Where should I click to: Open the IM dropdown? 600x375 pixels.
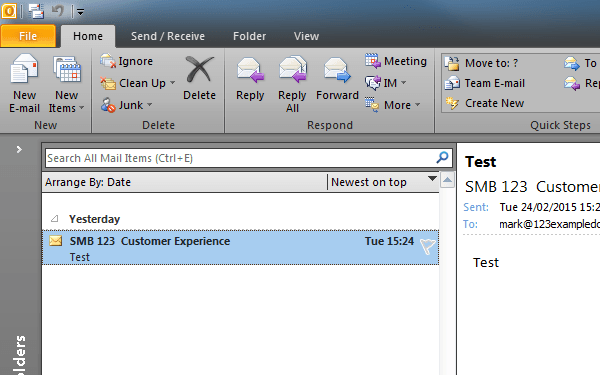coord(385,83)
